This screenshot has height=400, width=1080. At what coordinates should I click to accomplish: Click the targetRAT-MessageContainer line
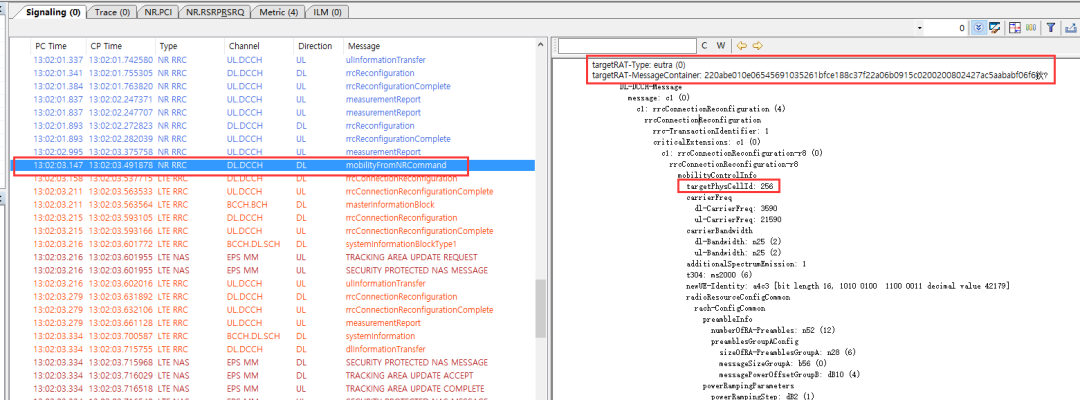[820, 76]
